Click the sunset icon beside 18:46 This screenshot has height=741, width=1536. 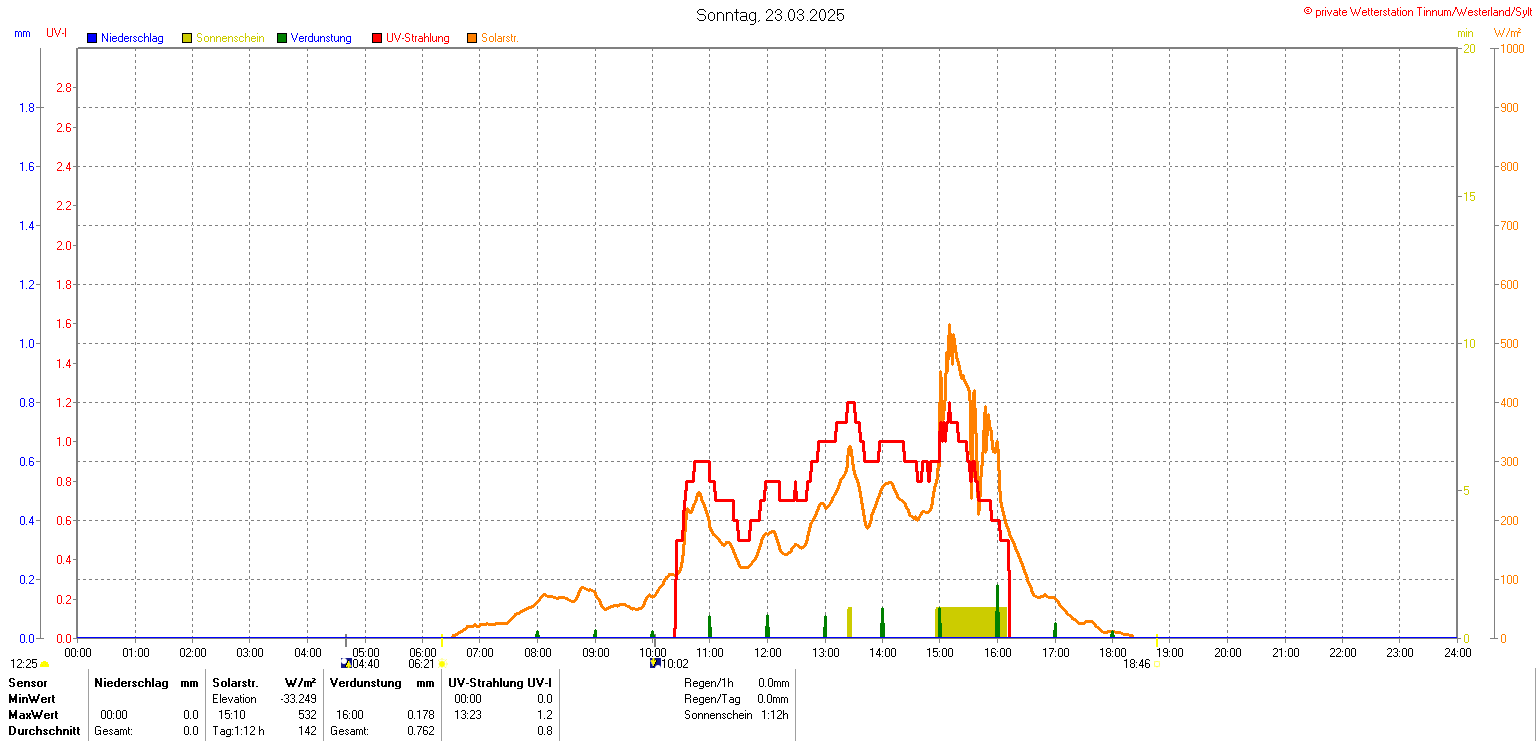click(x=1156, y=664)
